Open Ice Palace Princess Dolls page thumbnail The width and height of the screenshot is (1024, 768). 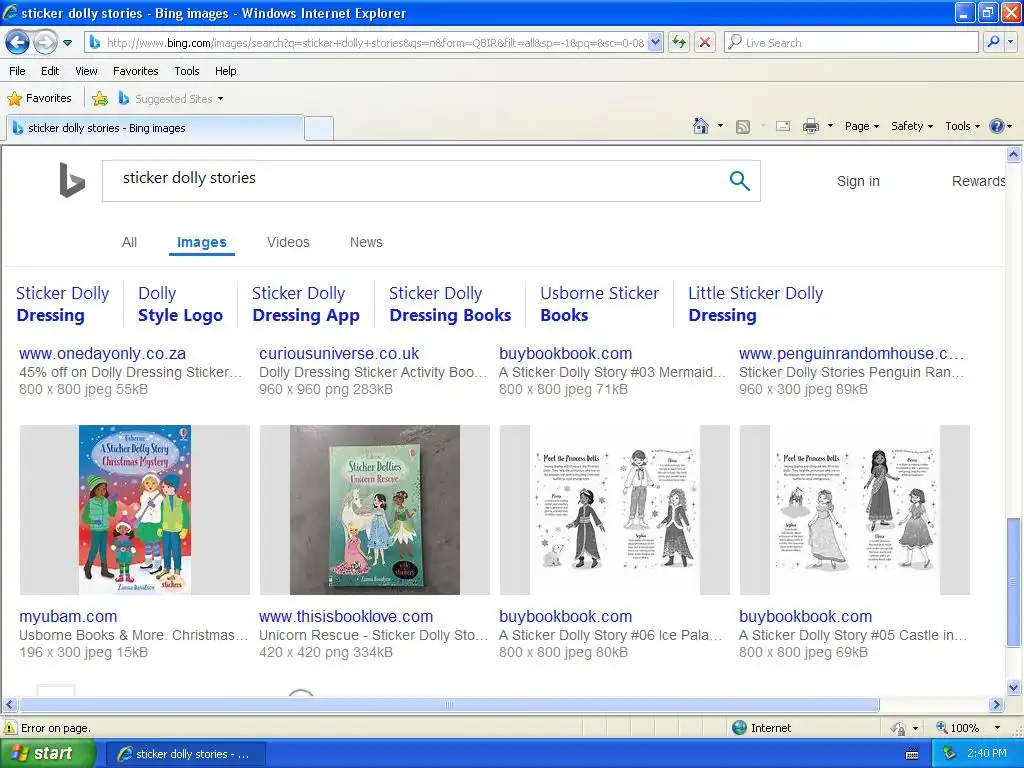(615, 509)
